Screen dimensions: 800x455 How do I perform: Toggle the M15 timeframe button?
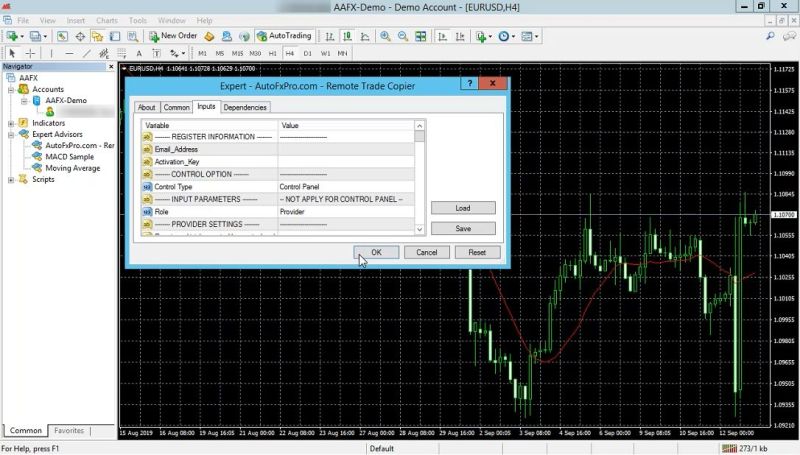[237, 53]
